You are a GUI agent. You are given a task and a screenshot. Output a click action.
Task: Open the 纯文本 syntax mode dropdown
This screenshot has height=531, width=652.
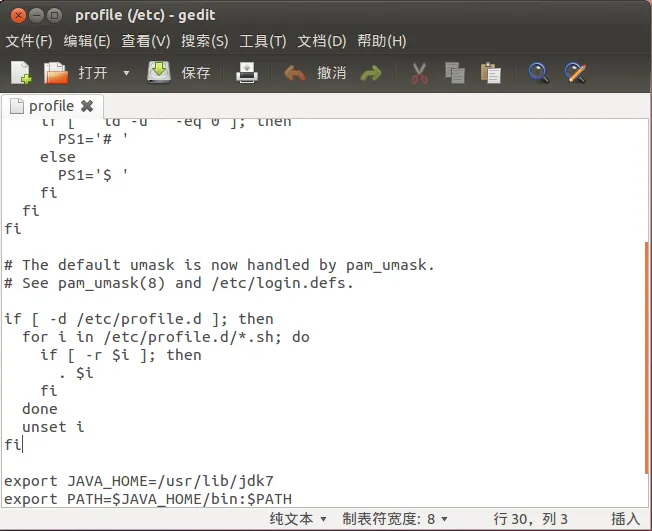[298, 519]
